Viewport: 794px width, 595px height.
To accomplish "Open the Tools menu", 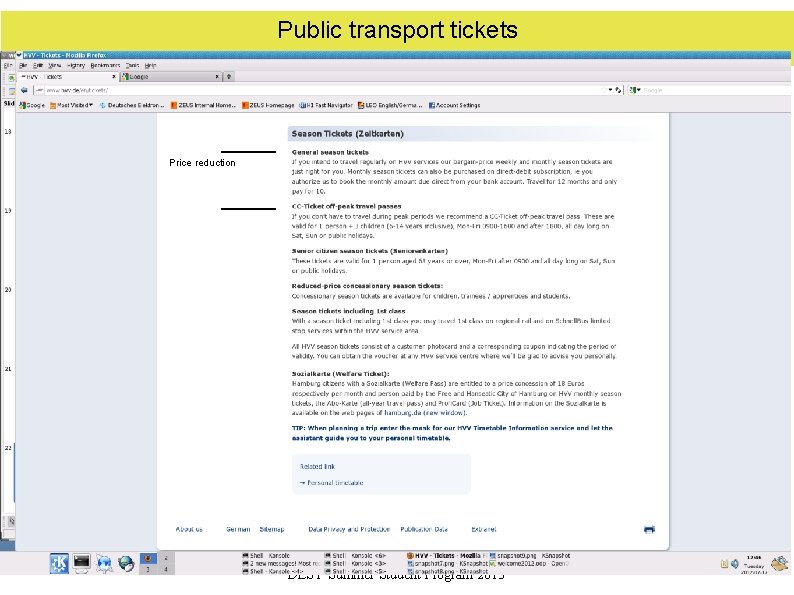I will (132, 65).
